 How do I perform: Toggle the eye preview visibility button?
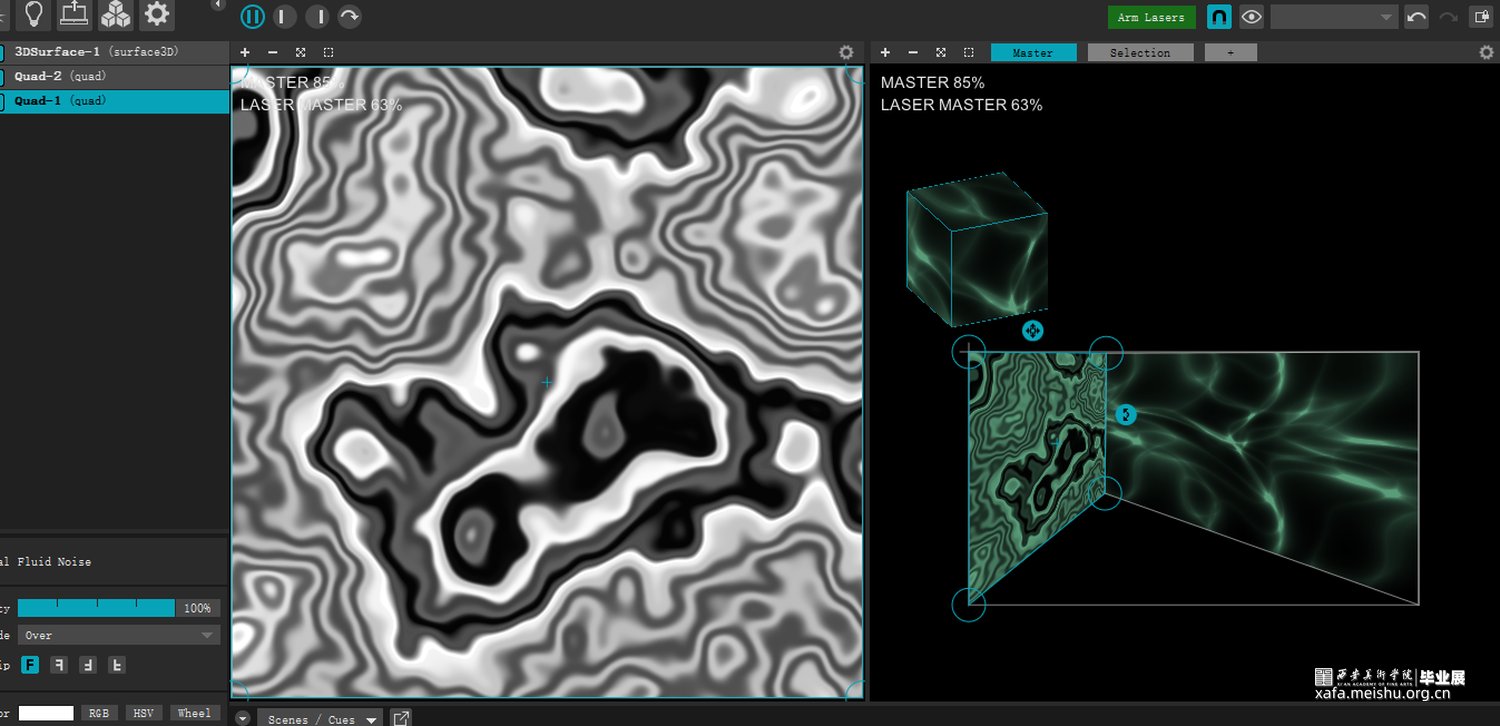tap(1251, 17)
